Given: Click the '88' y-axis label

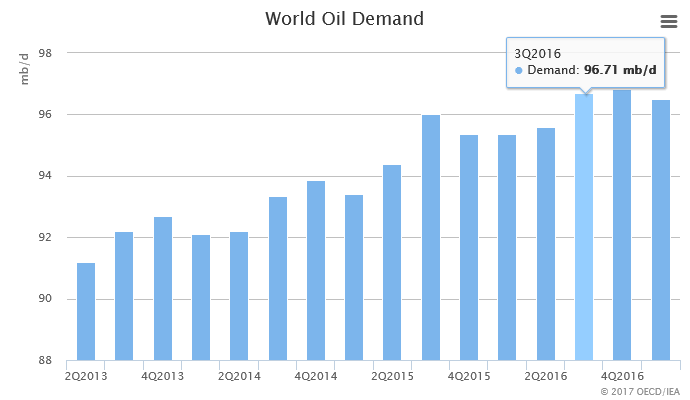Looking at the screenshot, I should point(45,360).
